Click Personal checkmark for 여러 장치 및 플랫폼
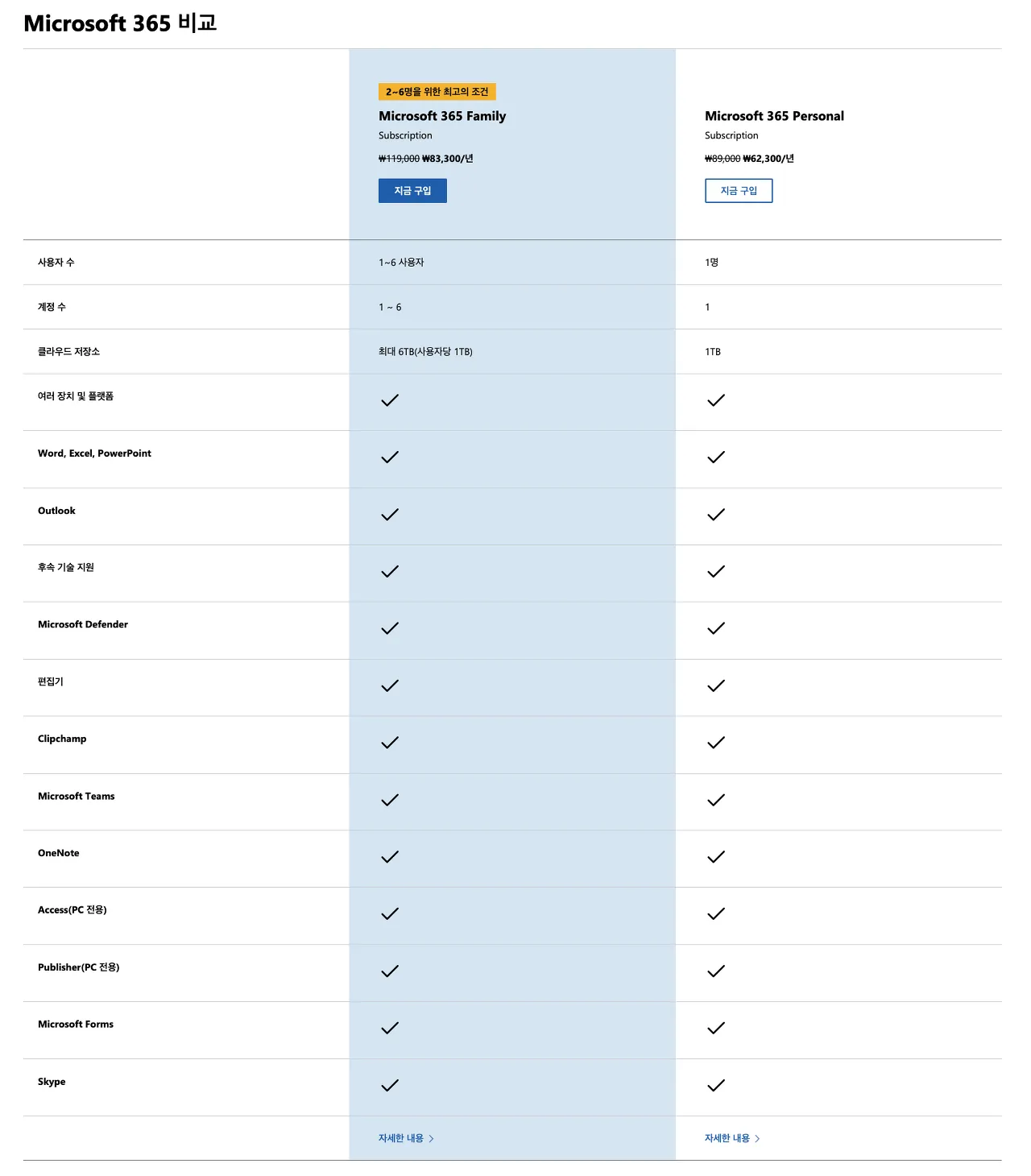Screen dimensions: 1031x1176 pyautogui.click(x=716, y=400)
